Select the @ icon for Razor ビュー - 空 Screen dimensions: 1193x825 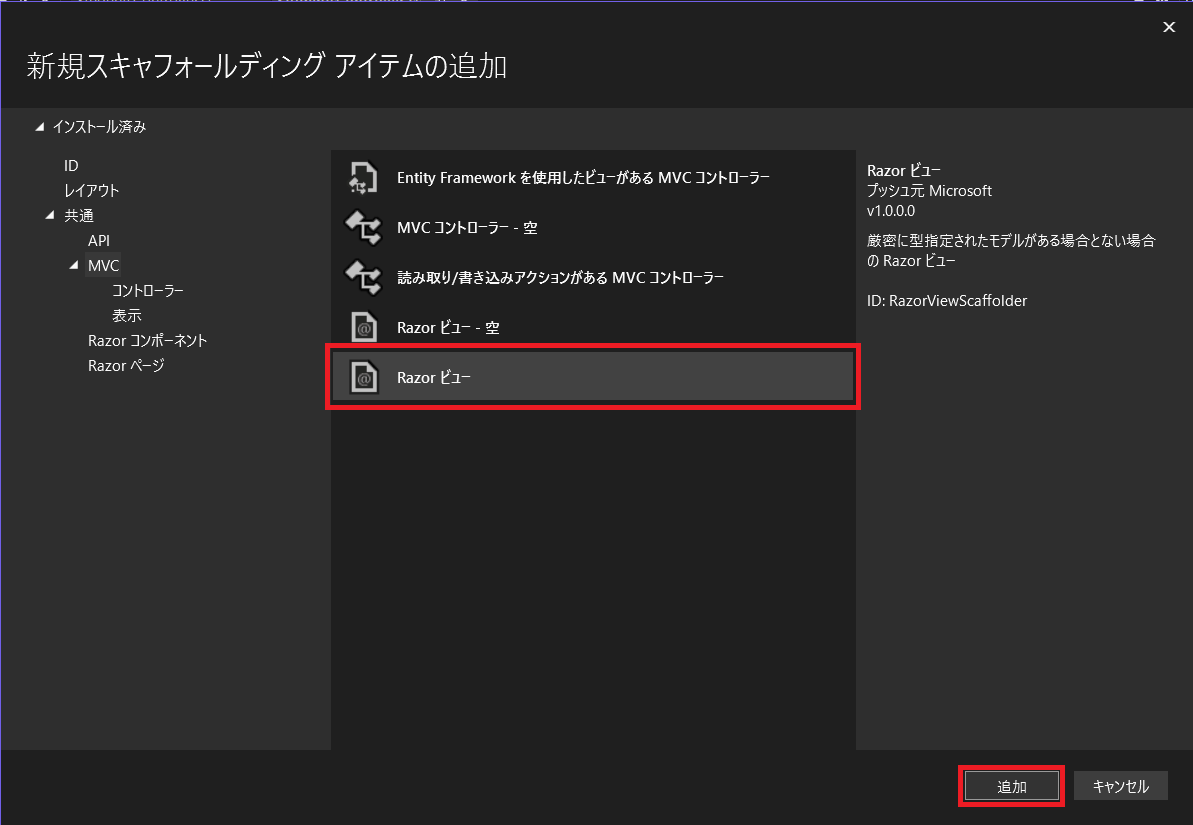pos(362,327)
